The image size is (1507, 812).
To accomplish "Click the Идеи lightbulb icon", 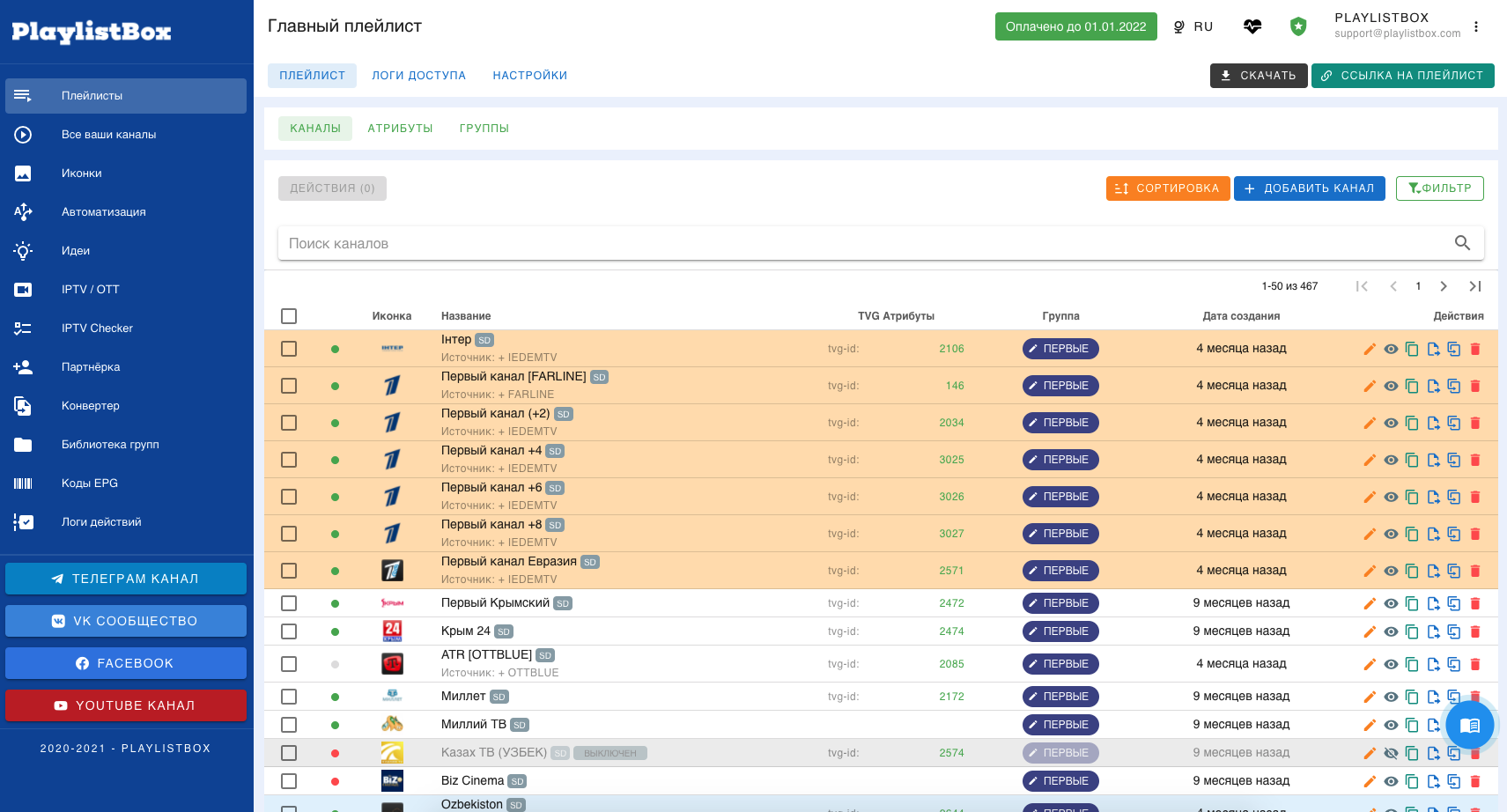I will [x=23, y=251].
